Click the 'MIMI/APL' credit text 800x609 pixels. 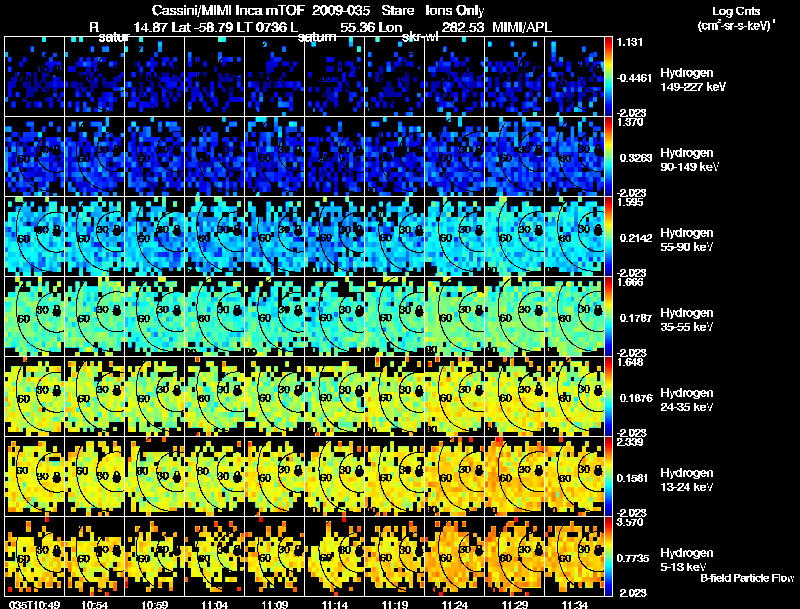tap(522, 27)
